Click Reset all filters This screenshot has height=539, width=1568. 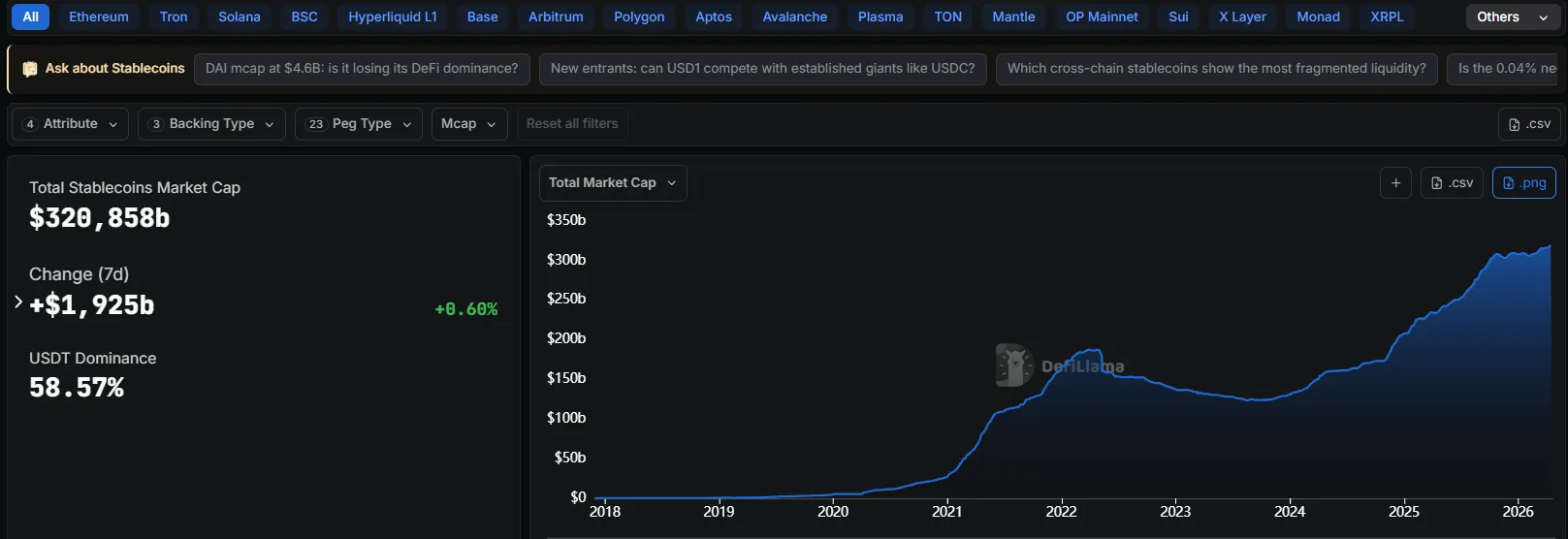pos(572,124)
